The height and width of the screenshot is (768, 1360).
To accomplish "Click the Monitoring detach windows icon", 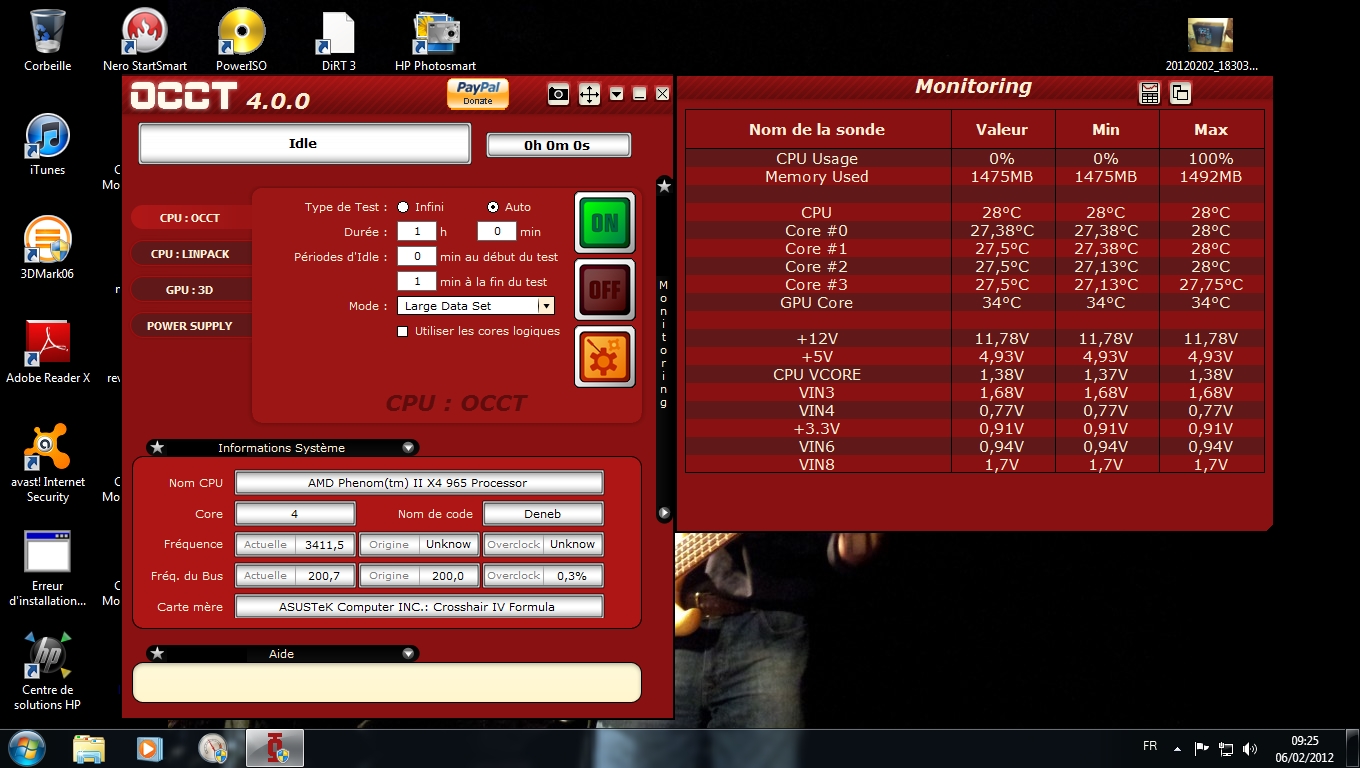I will click(1180, 93).
